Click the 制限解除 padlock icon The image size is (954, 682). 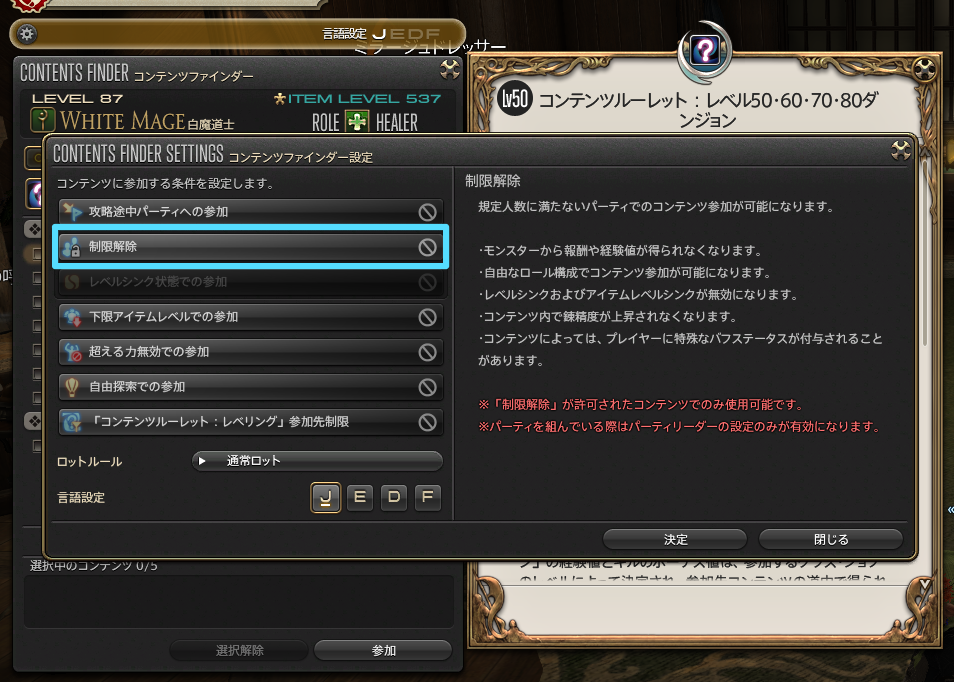pyautogui.click(x=72, y=247)
